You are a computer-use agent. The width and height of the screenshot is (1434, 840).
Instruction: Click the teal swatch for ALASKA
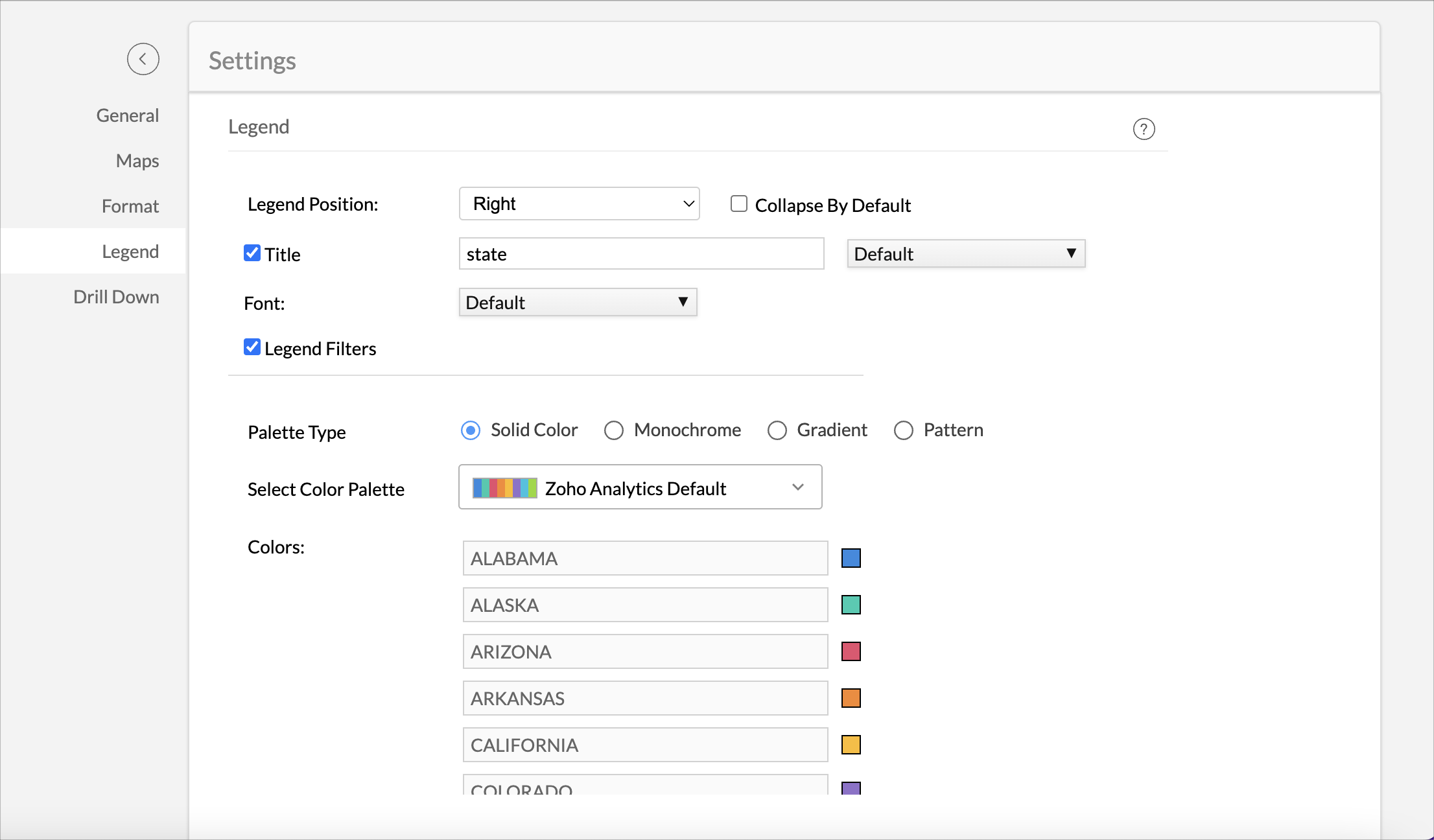pos(851,605)
